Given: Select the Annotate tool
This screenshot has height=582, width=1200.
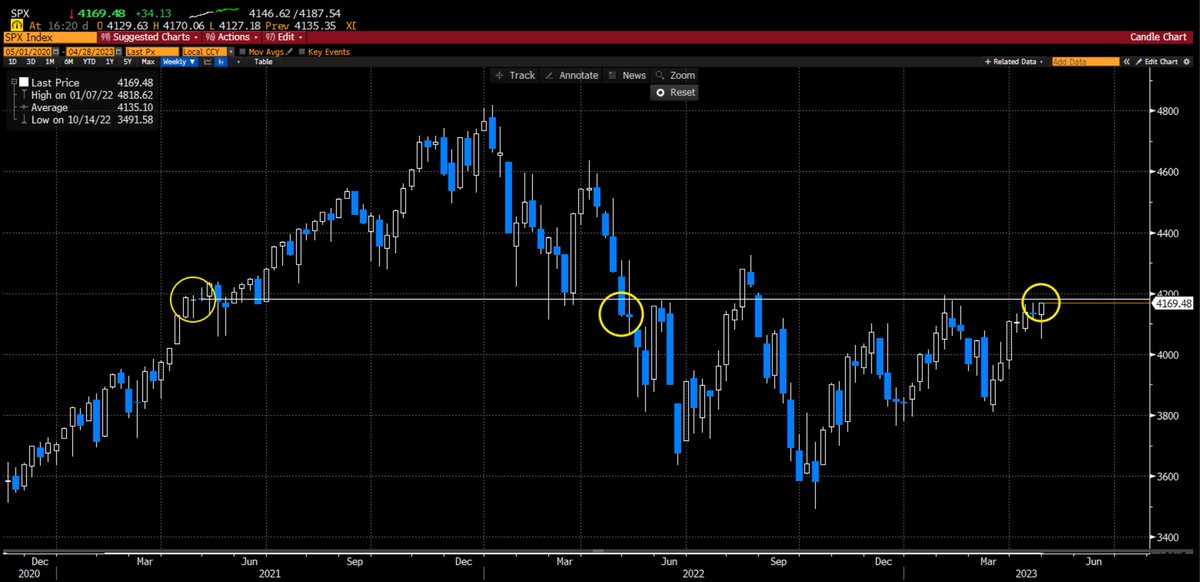Looking at the screenshot, I should coord(570,75).
